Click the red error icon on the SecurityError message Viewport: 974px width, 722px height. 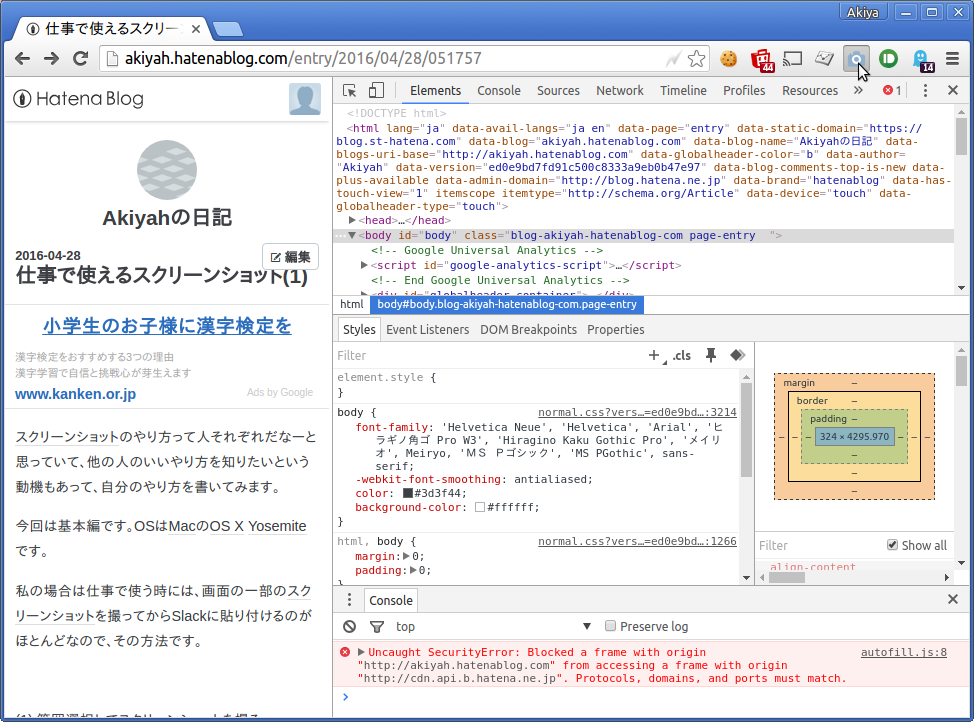click(345, 652)
